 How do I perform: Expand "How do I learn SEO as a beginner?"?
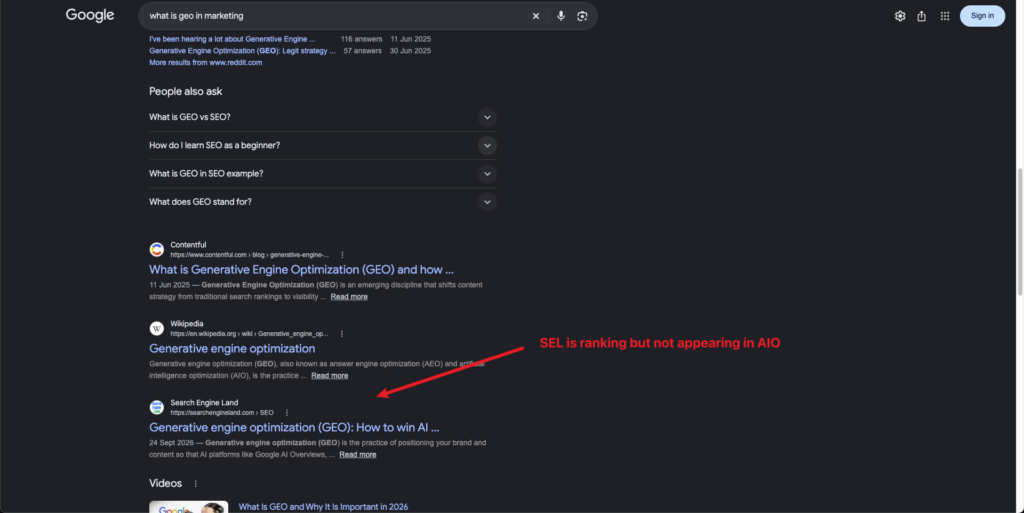(323, 146)
